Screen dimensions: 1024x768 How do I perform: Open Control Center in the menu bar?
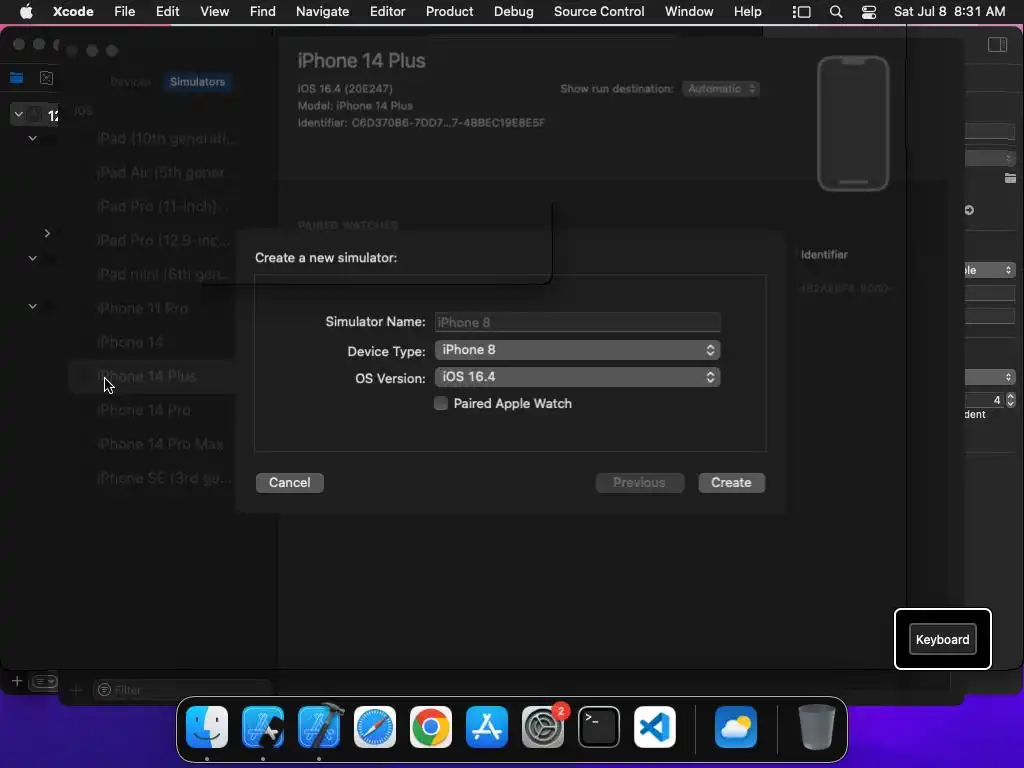coord(869,12)
